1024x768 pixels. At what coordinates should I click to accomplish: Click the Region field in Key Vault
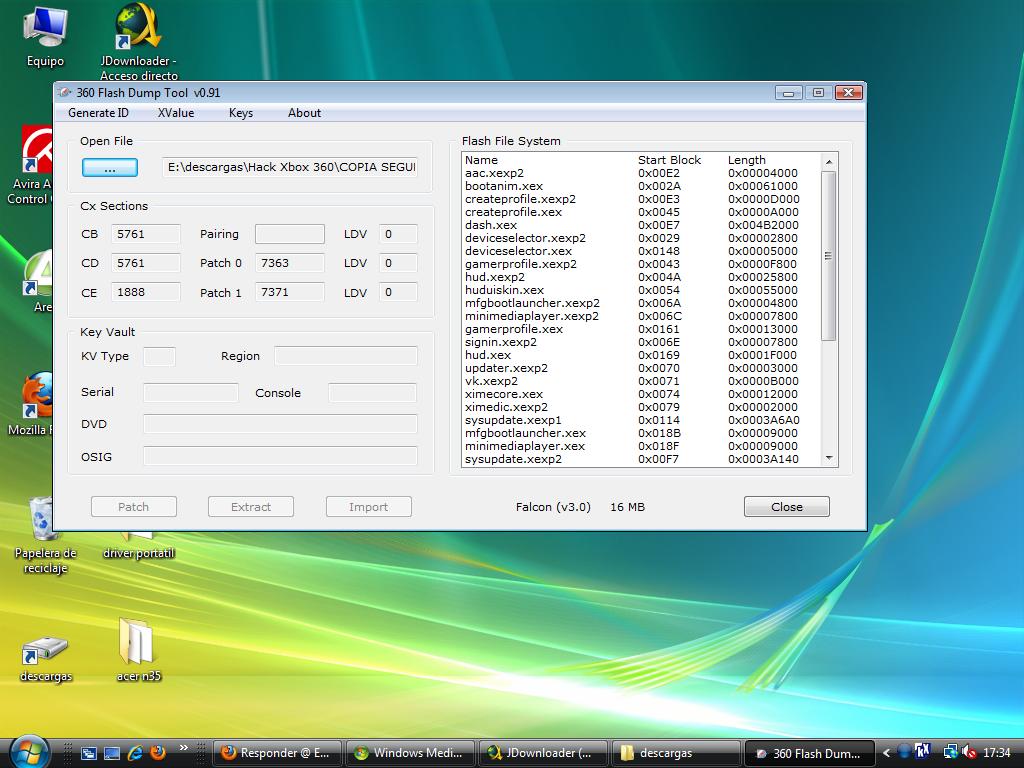tap(346, 356)
